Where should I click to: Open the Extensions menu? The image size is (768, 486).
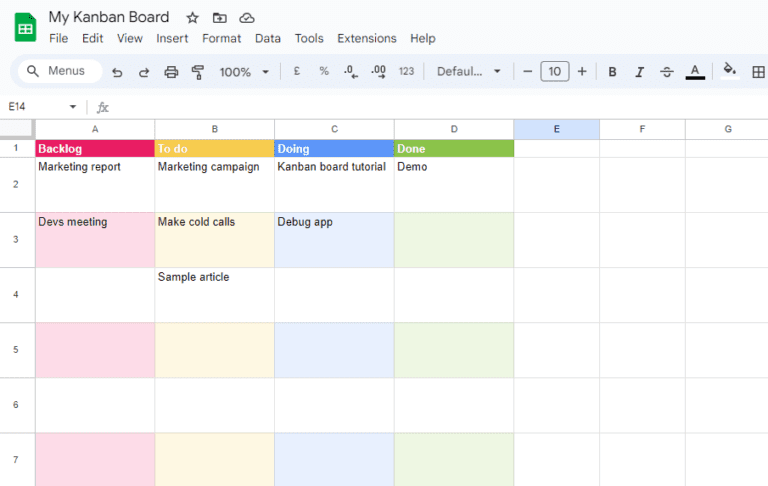click(366, 38)
